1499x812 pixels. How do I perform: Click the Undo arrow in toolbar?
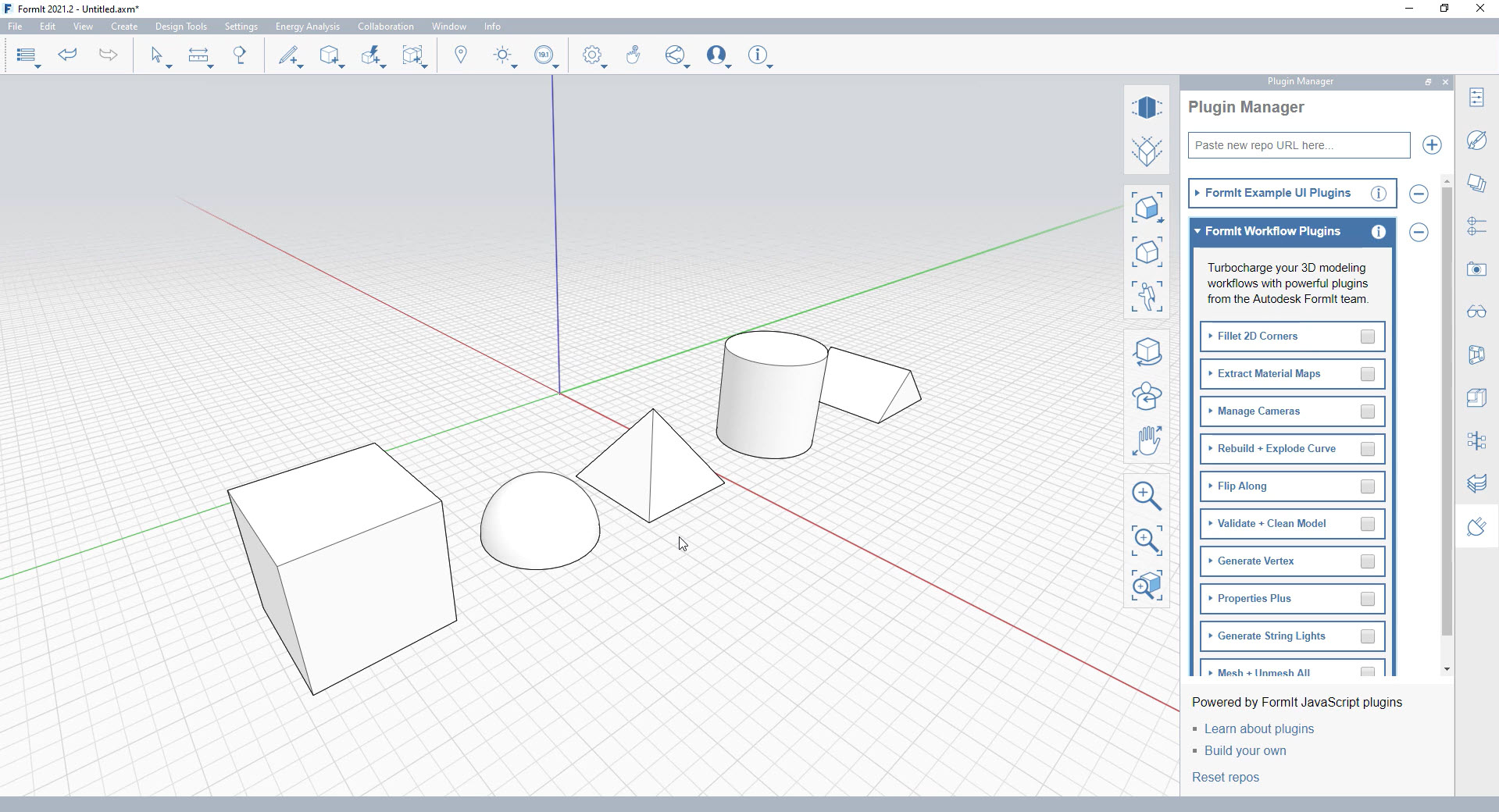(68, 55)
